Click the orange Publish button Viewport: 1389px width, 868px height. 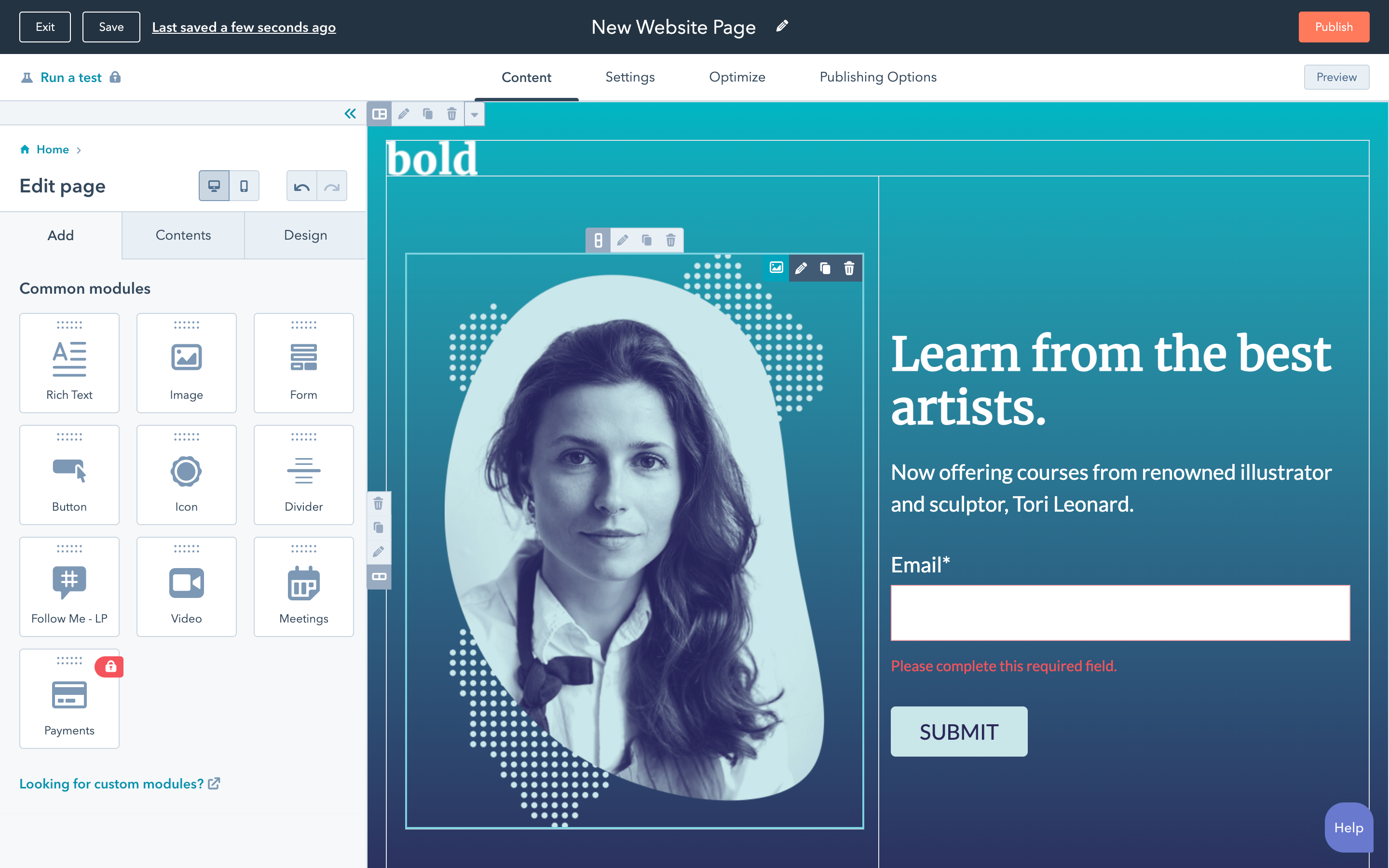tap(1334, 27)
